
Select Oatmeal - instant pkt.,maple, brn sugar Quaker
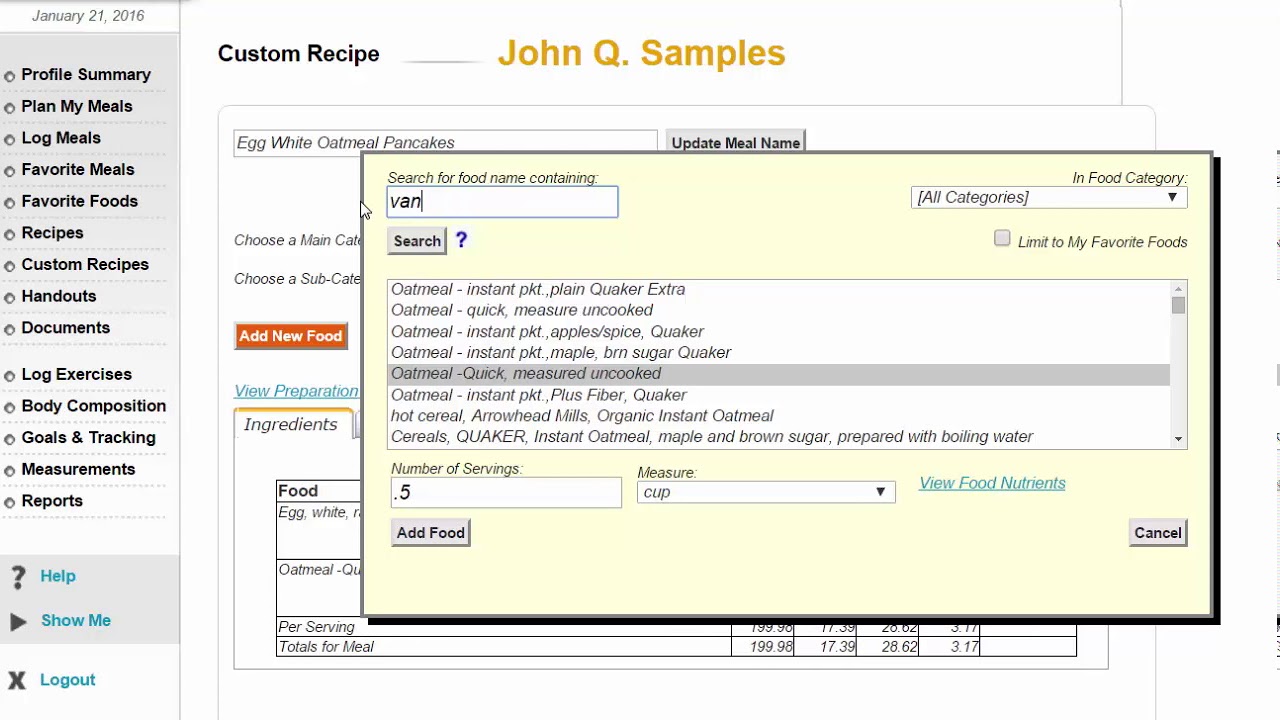coord(778,352)
